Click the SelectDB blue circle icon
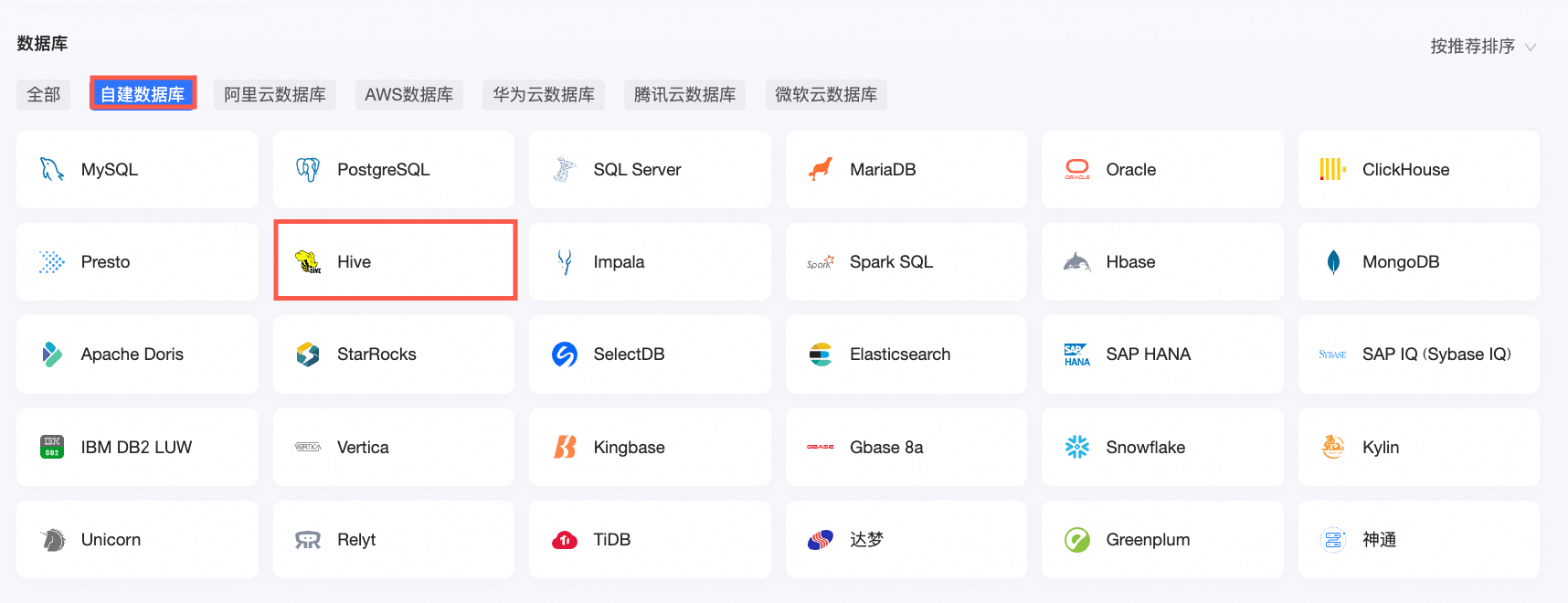 tap(565, 354)
